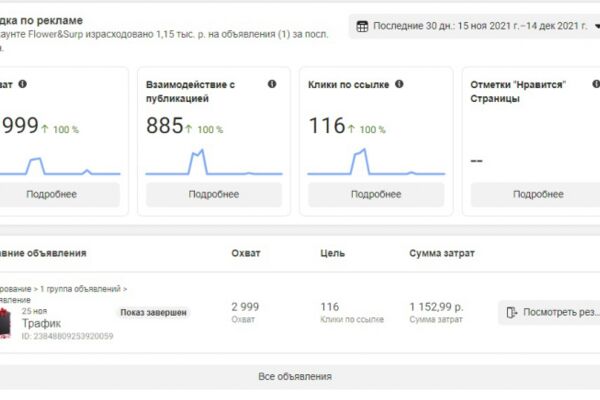Click the Цель column header
This screenshot has height=400, width=600.
(333, 253)
